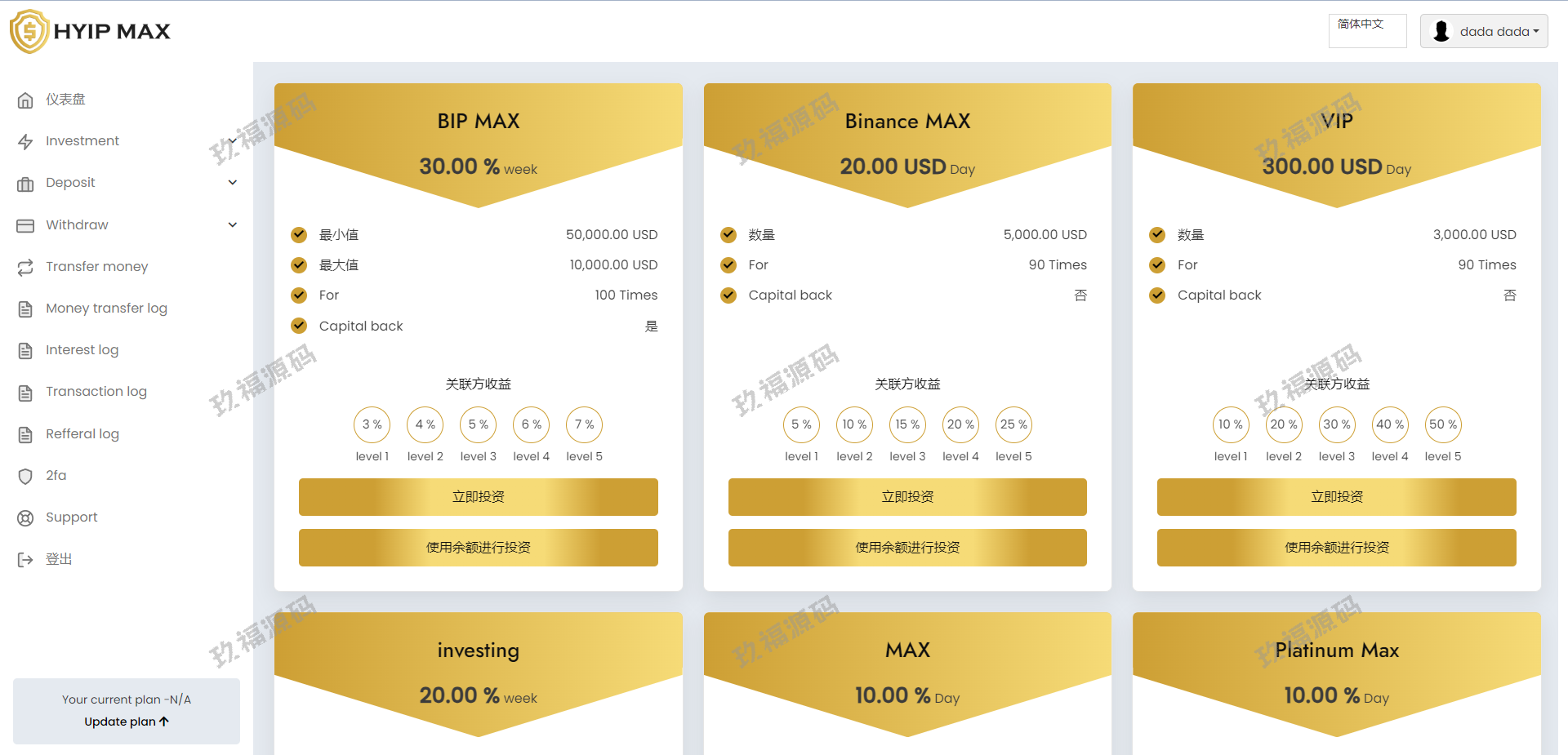
Task: Click the Withdraw card icon
Action: (x=25, y=225)
